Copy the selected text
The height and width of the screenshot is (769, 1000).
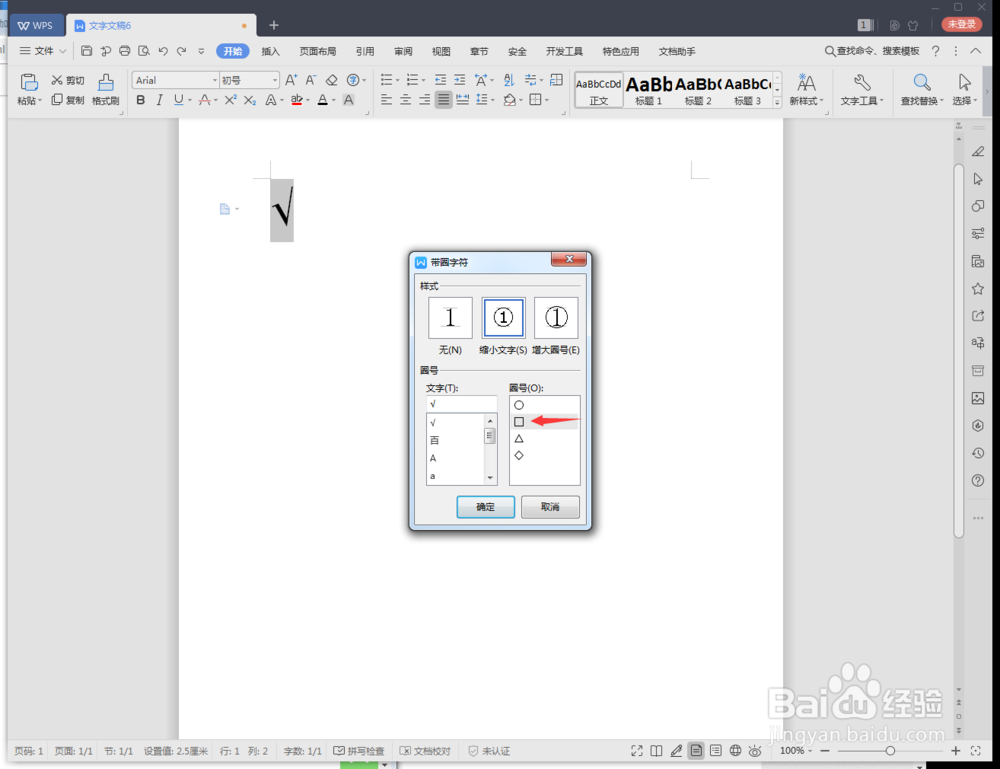click(68, 100)
